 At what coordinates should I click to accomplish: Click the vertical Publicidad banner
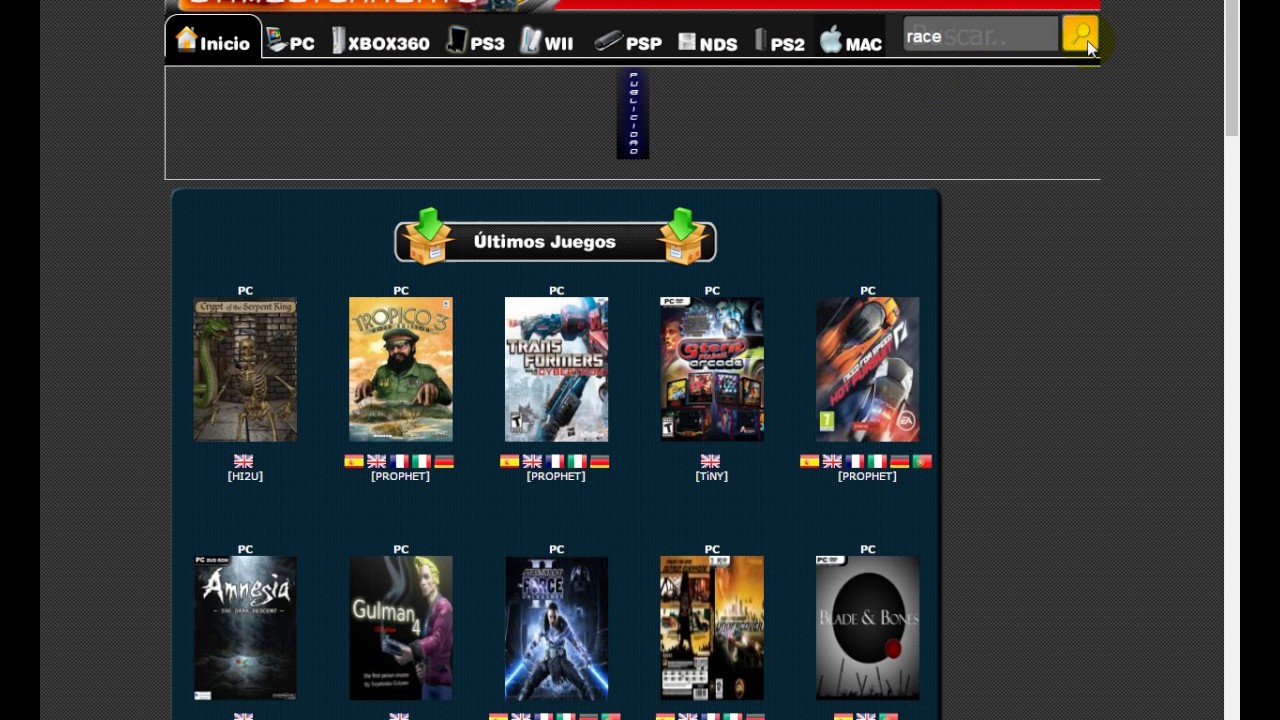633,114
